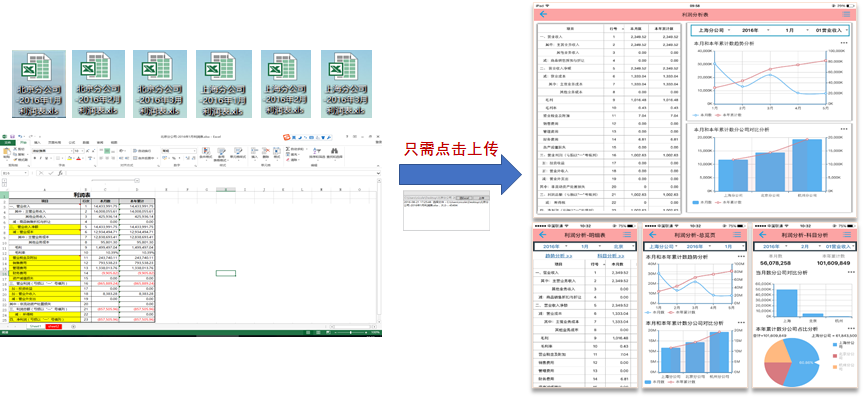Toggle 本月数 legend on the bar chart
Screen dimensions: 864x398
click(702, 202)
